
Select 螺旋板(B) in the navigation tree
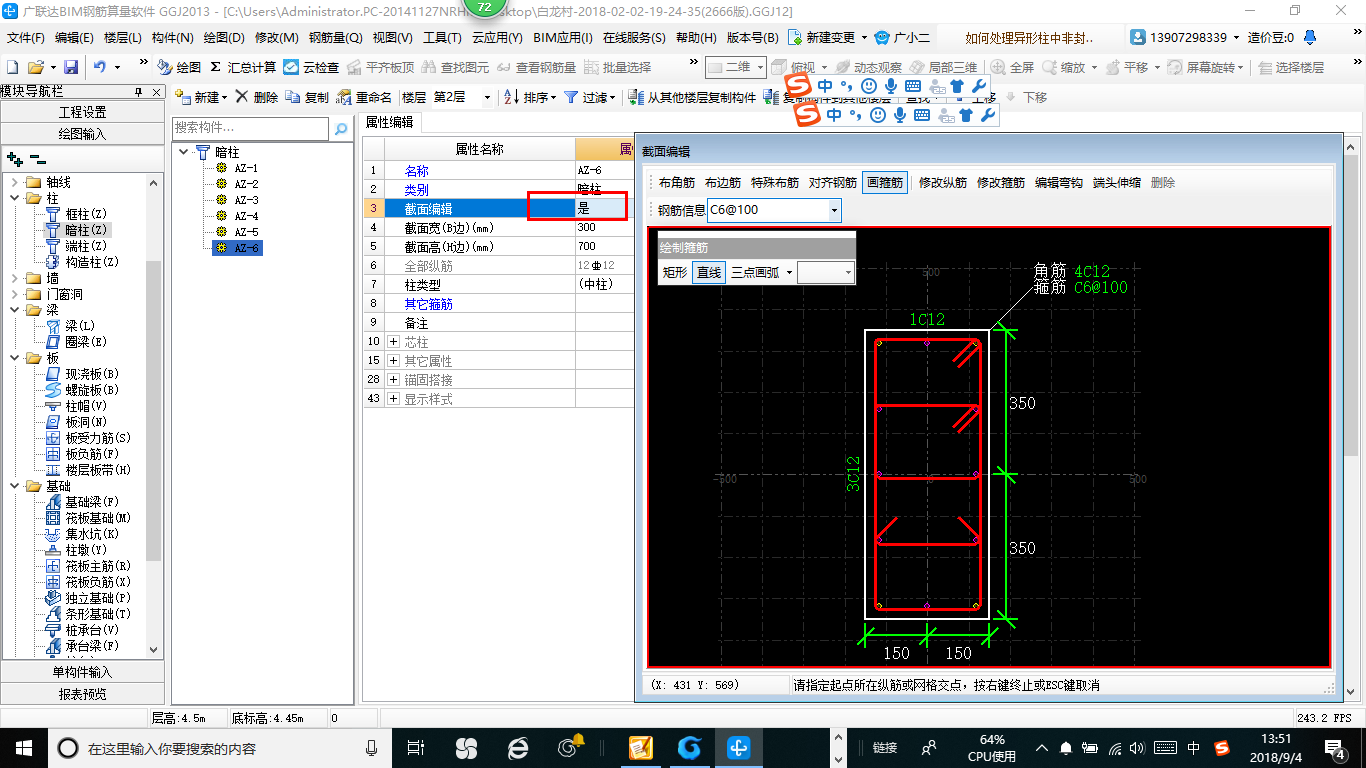coord(82,390)
